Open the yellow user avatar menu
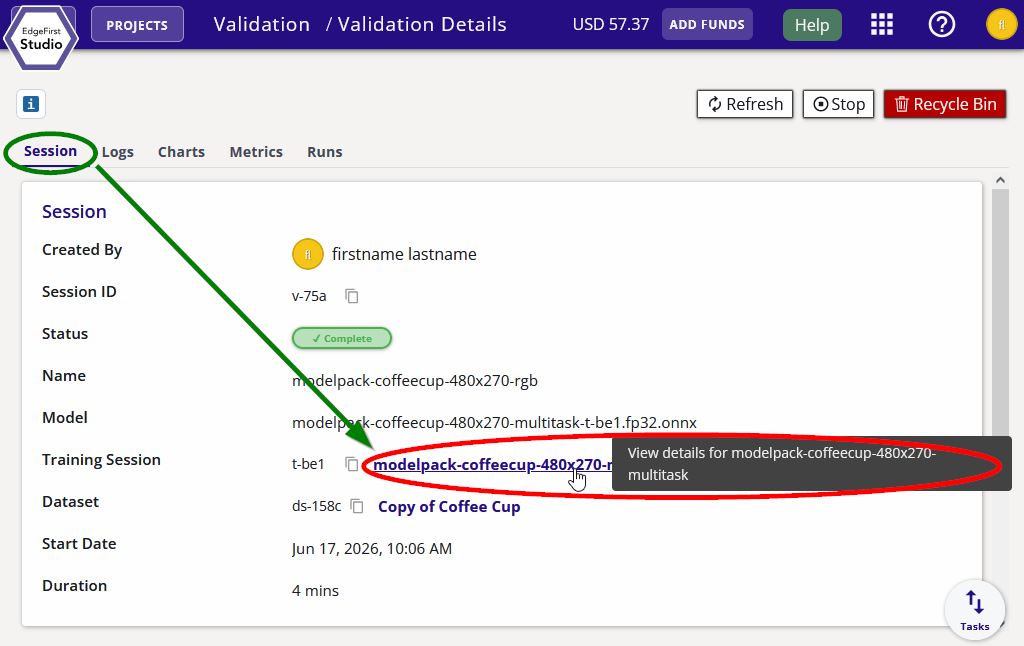Screen dimensions: 1024x646 1001,25
